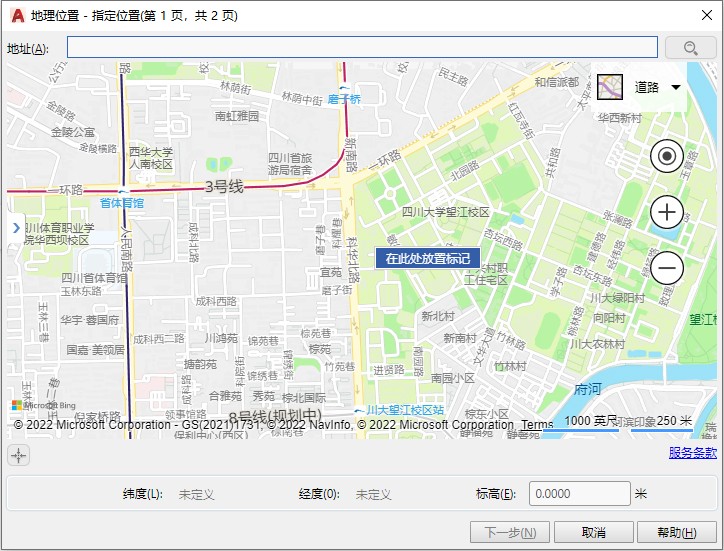Click the 8号线(规划中) line label
The height and width of the screenshot is (551, 724).
coord(275,416)
